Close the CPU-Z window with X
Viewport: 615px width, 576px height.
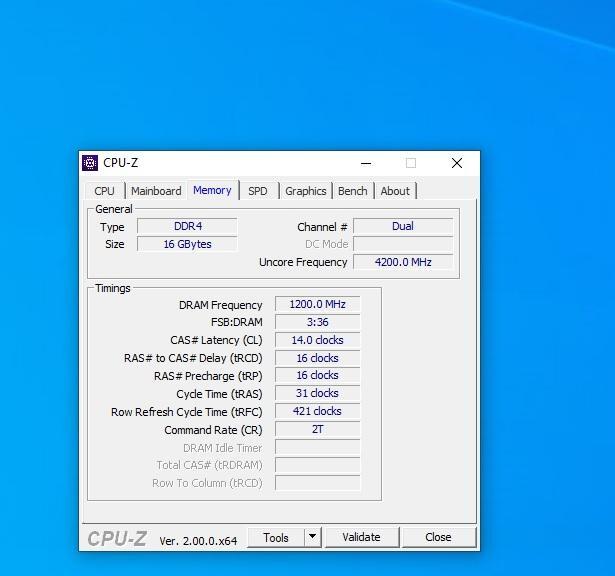pos(457,163)
